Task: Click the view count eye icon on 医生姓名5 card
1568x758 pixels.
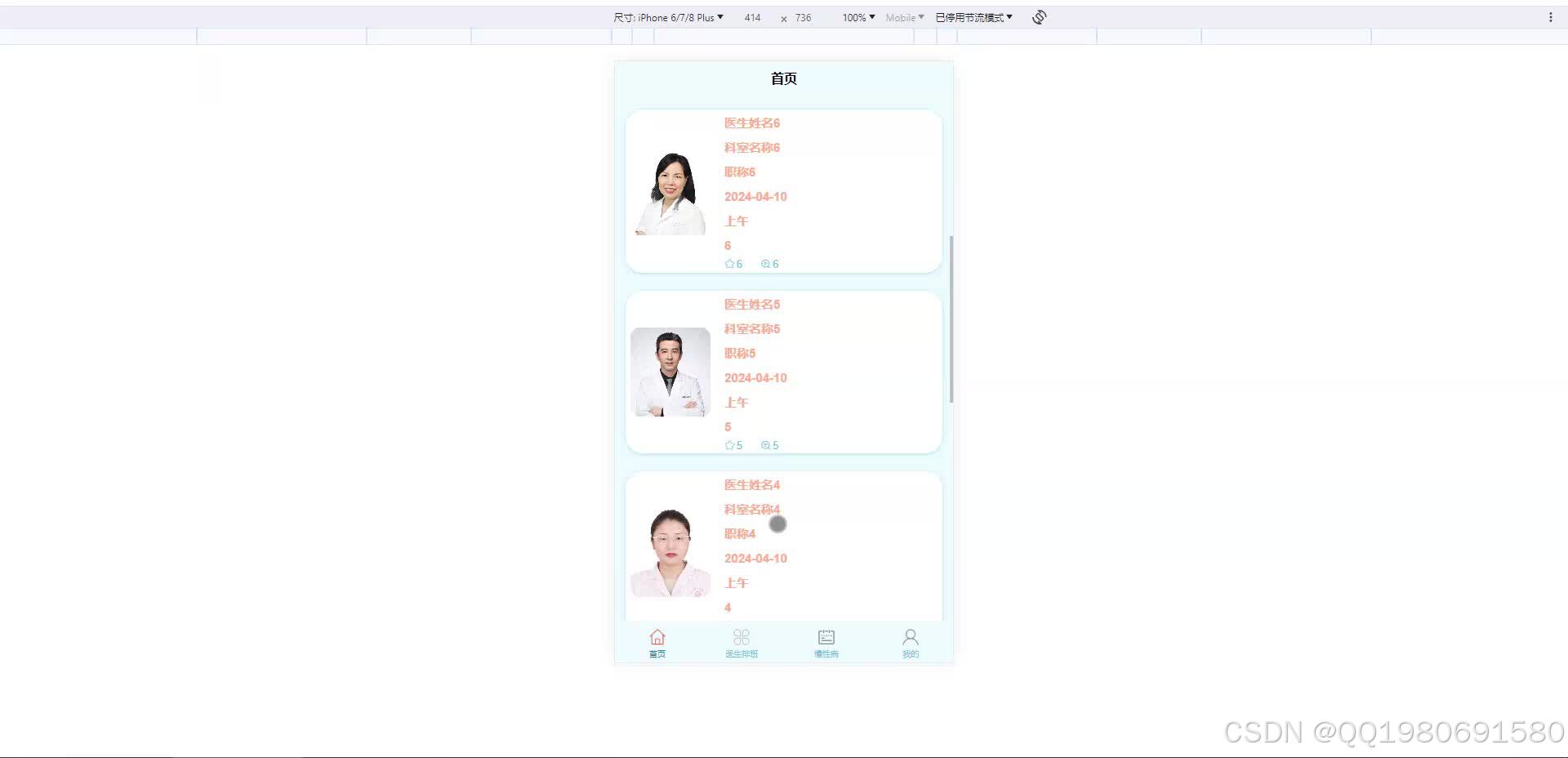Action: [764, 445]
